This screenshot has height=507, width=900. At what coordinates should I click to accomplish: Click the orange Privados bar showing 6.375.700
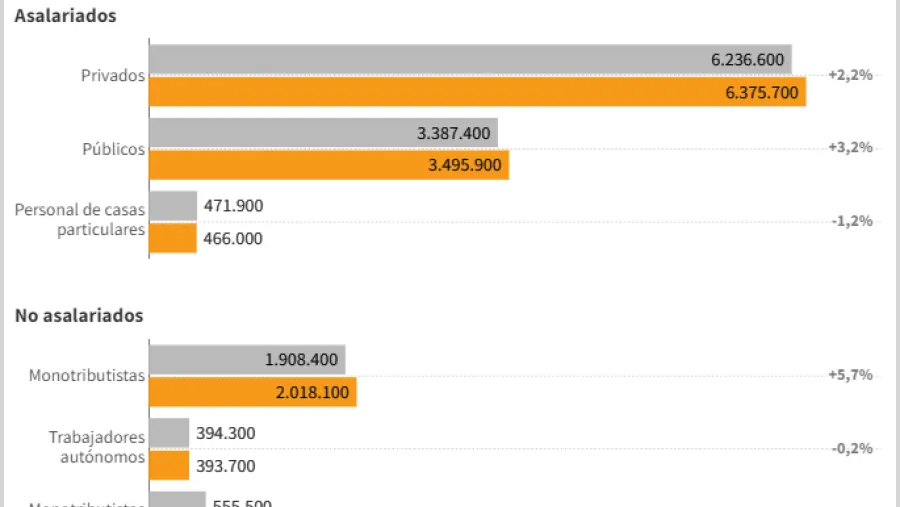tap(477, 91)
